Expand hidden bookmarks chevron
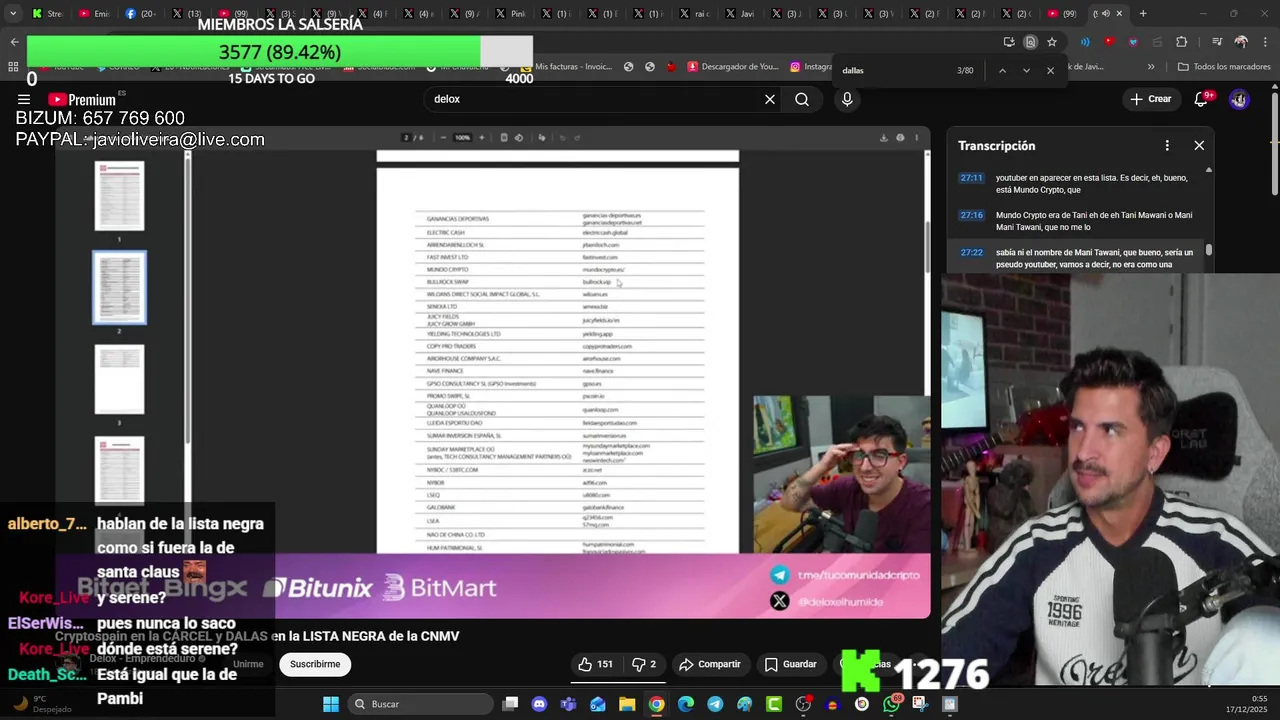 [x=1151, y=67]
